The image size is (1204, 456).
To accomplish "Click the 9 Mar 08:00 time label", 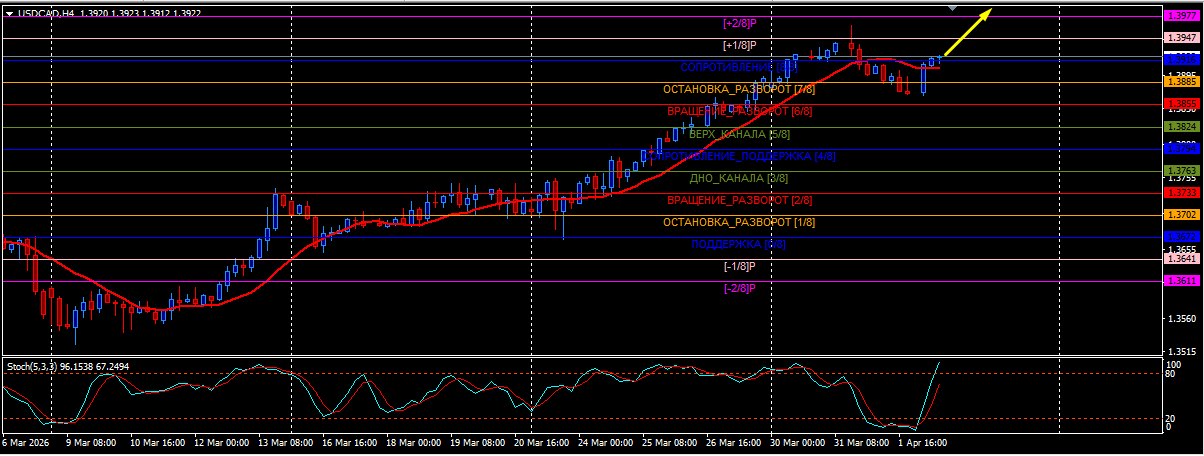I will [x=90, y=442].
